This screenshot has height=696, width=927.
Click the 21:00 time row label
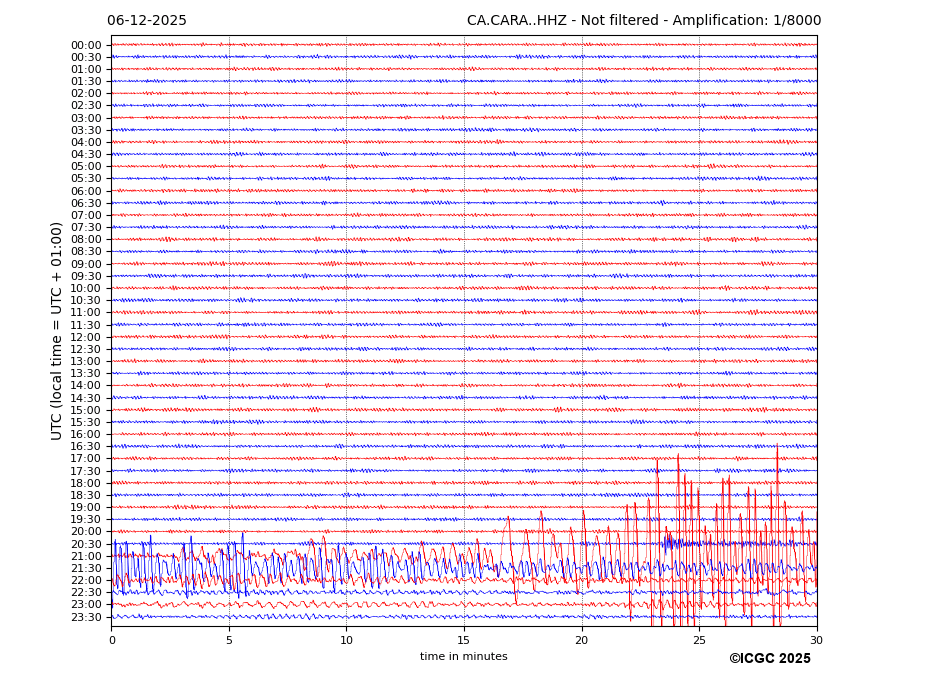click(x=85, y=556)
